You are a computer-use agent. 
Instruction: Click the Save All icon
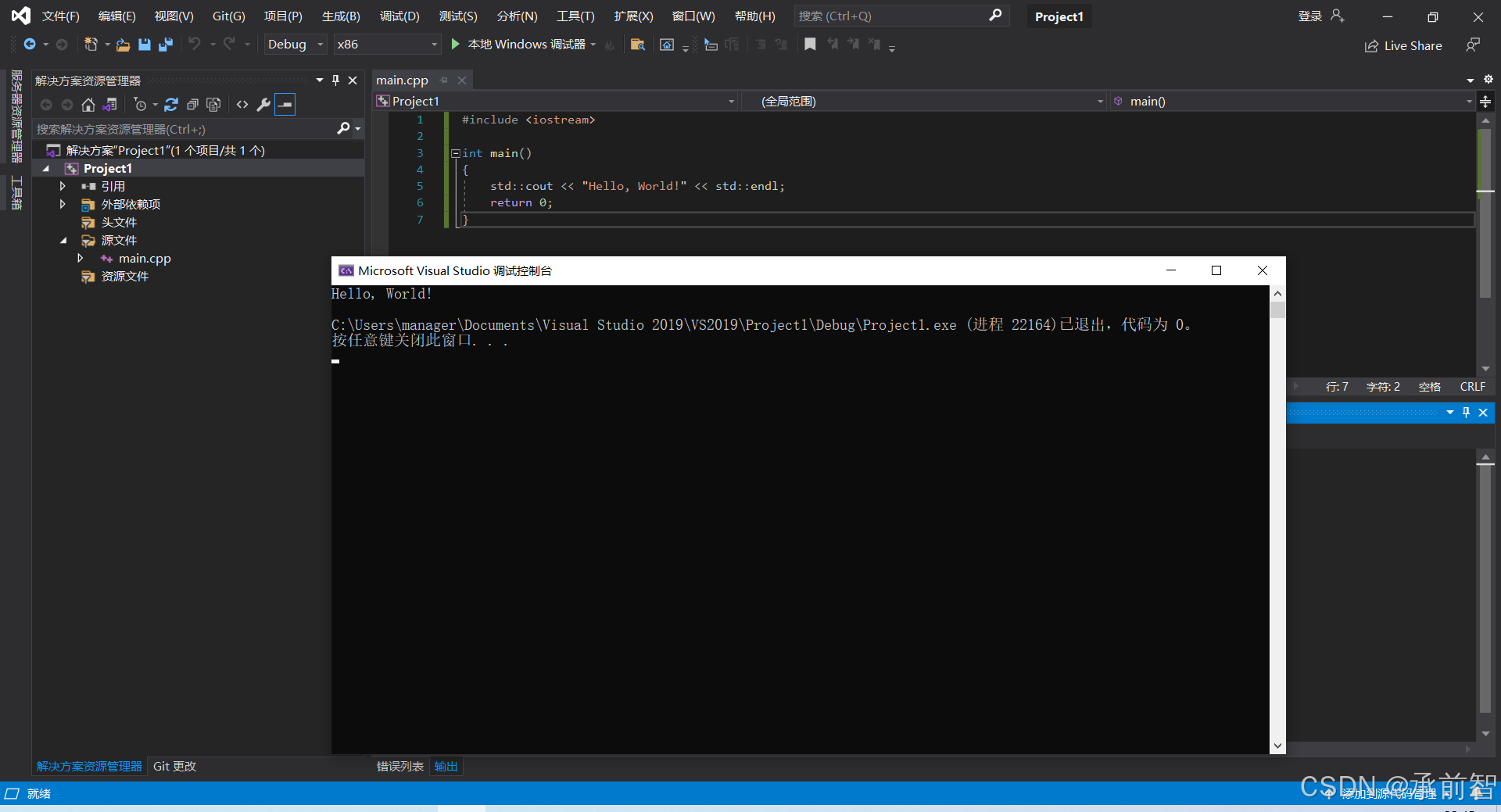(166, 45)
